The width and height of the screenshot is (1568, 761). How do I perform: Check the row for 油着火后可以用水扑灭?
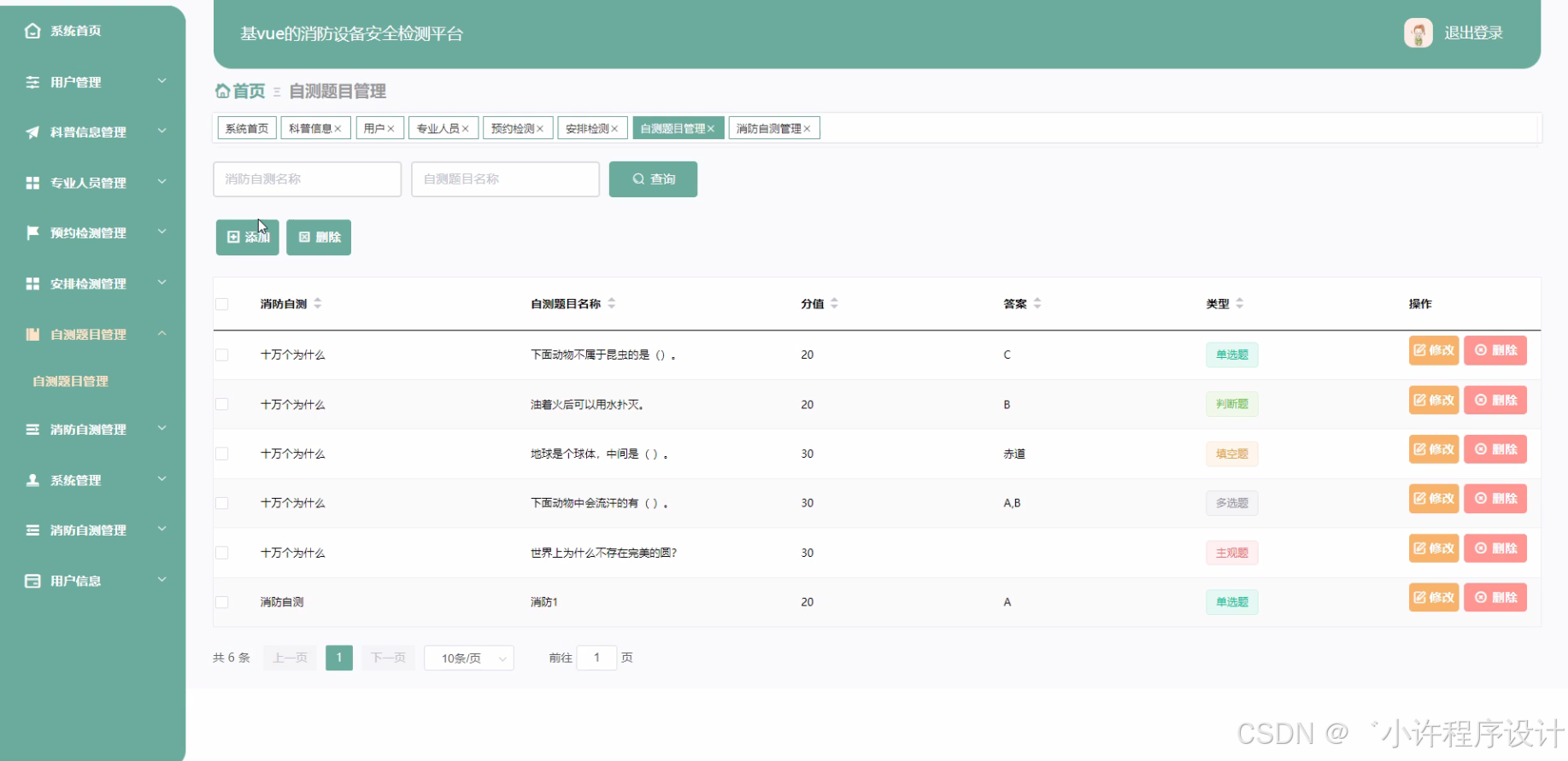[x=222, y=404]
